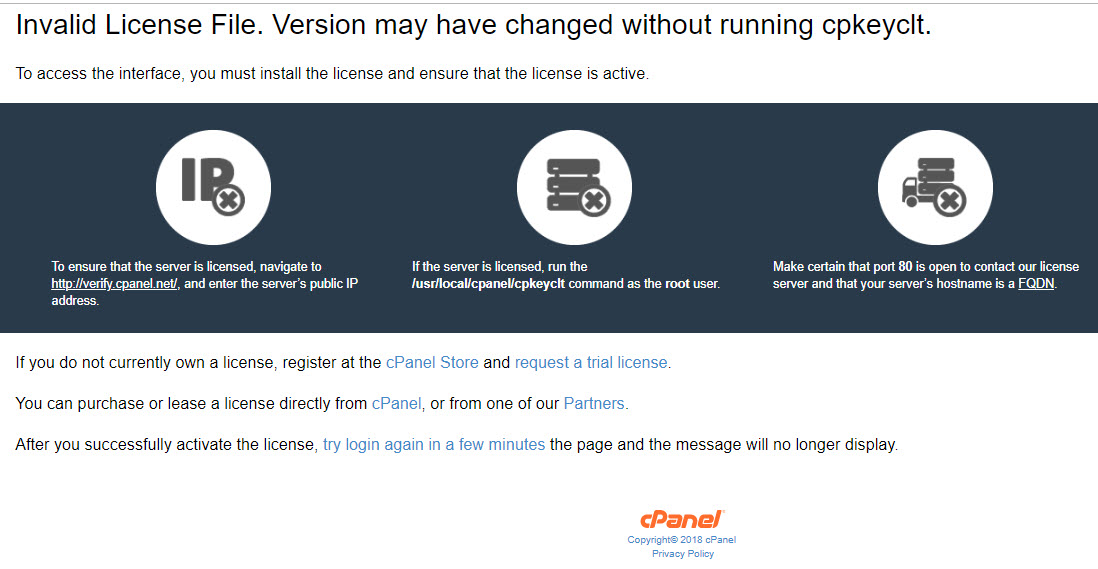The width and height of the screenshot is (1098, 569).
Task: Open the Privacy Policy link
Action: [x=683, y=554]
